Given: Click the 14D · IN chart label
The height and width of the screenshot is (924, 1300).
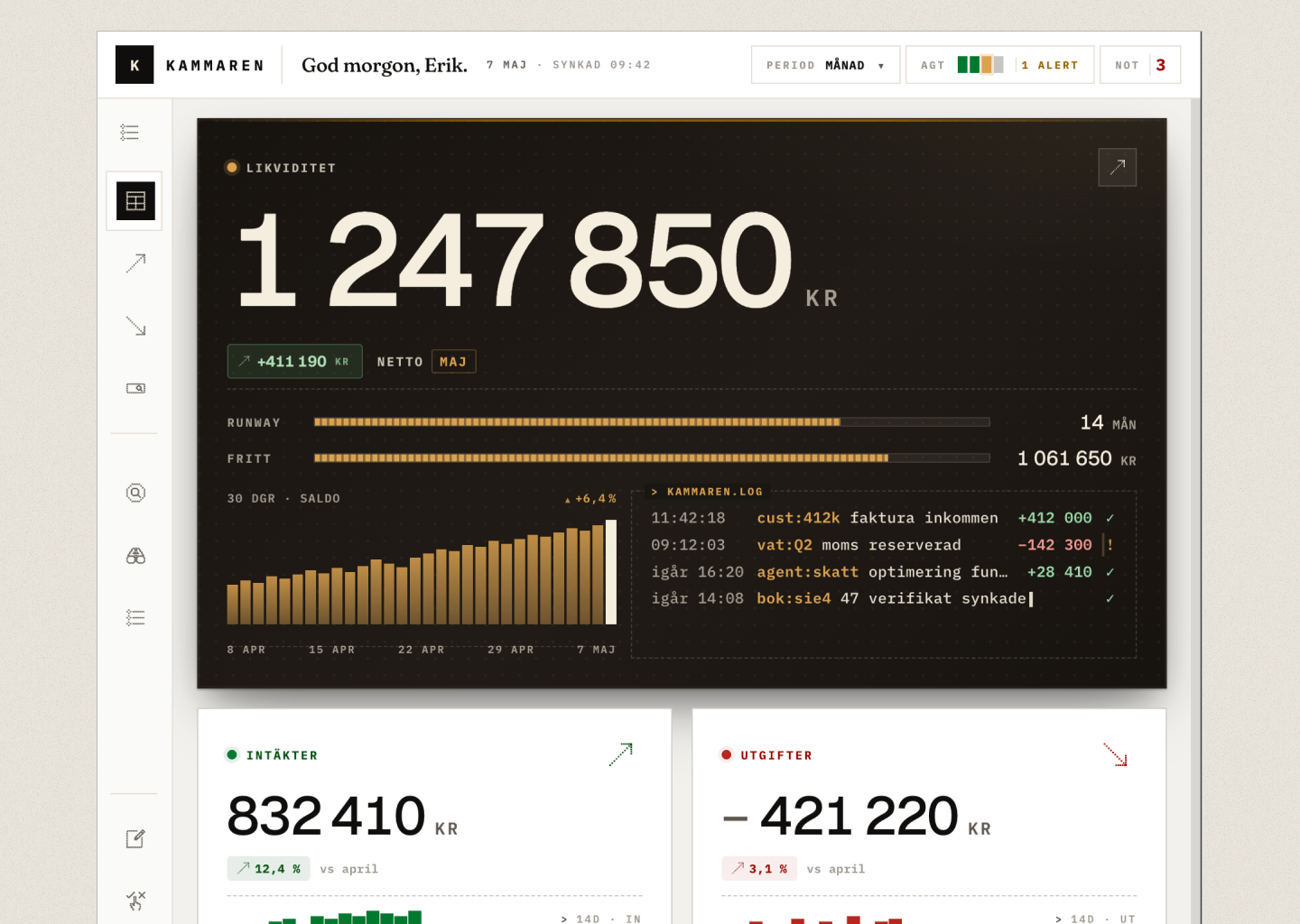Looking at the screenshot, I should [601, 918].
